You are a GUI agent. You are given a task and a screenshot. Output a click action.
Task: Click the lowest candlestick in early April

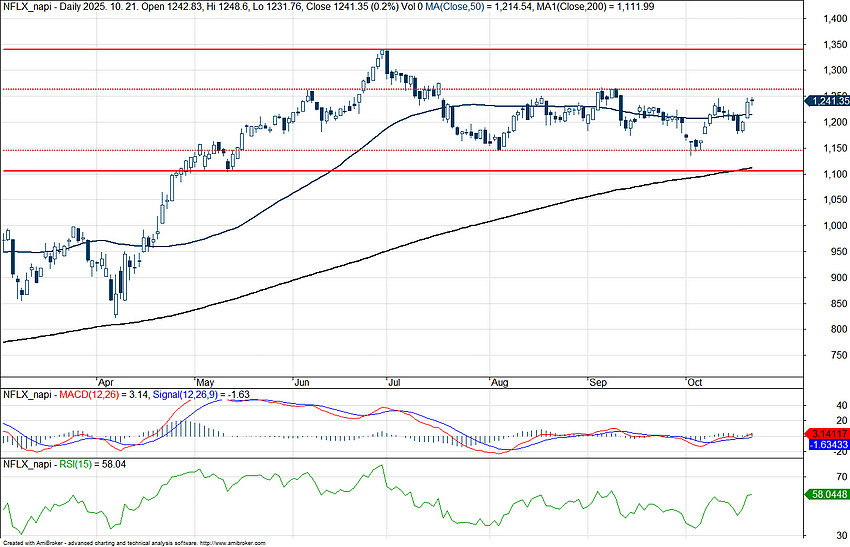[x=116, y=303]
